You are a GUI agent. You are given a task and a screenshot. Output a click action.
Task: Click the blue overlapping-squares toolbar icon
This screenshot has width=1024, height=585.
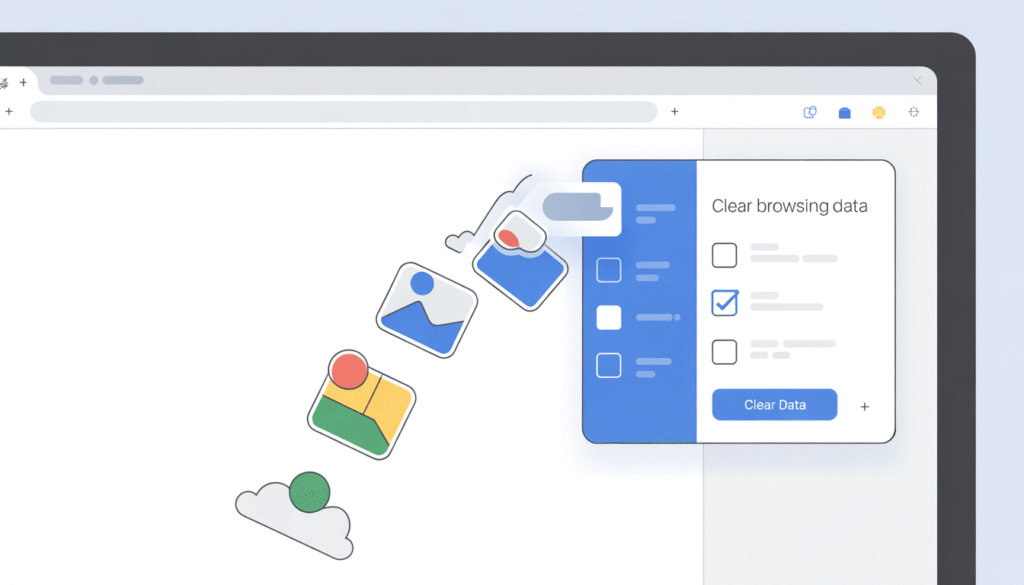click(810, 113)
